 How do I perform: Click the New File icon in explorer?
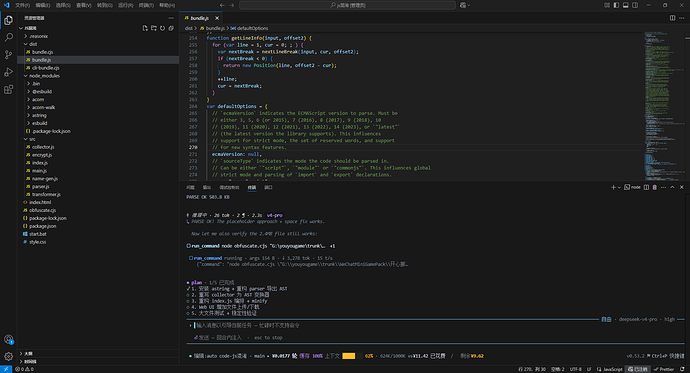[145, 28]
